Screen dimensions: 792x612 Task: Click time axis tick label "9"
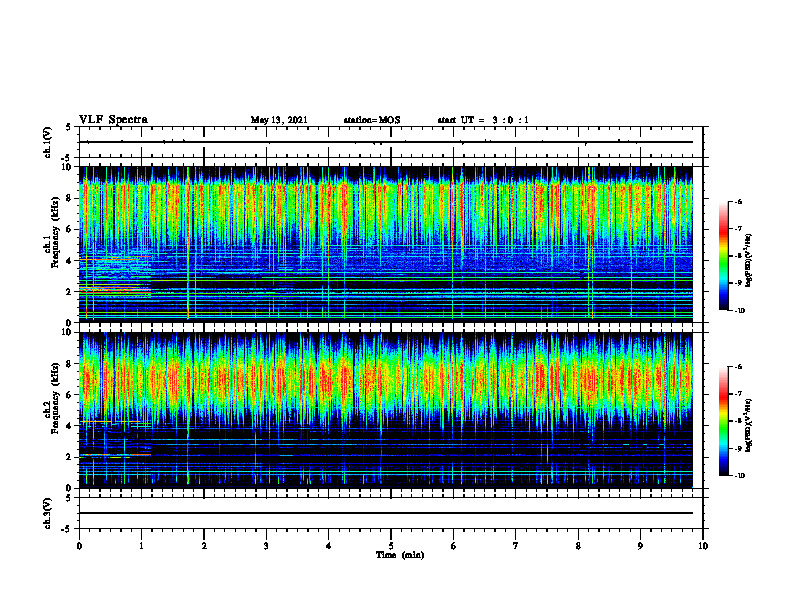click(x=640, y=546)
